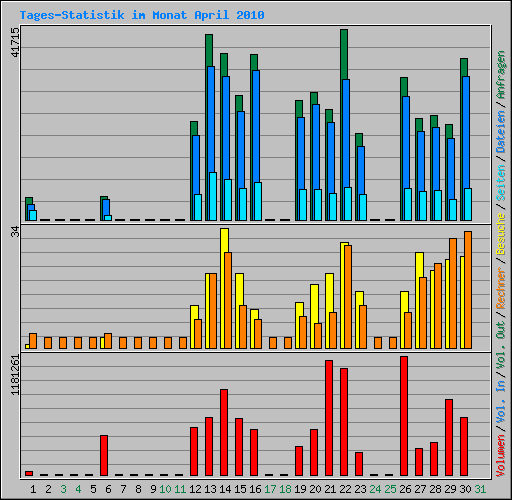Click day label 16 on the x-axis
512x500 pixels.
coord(255,489)
